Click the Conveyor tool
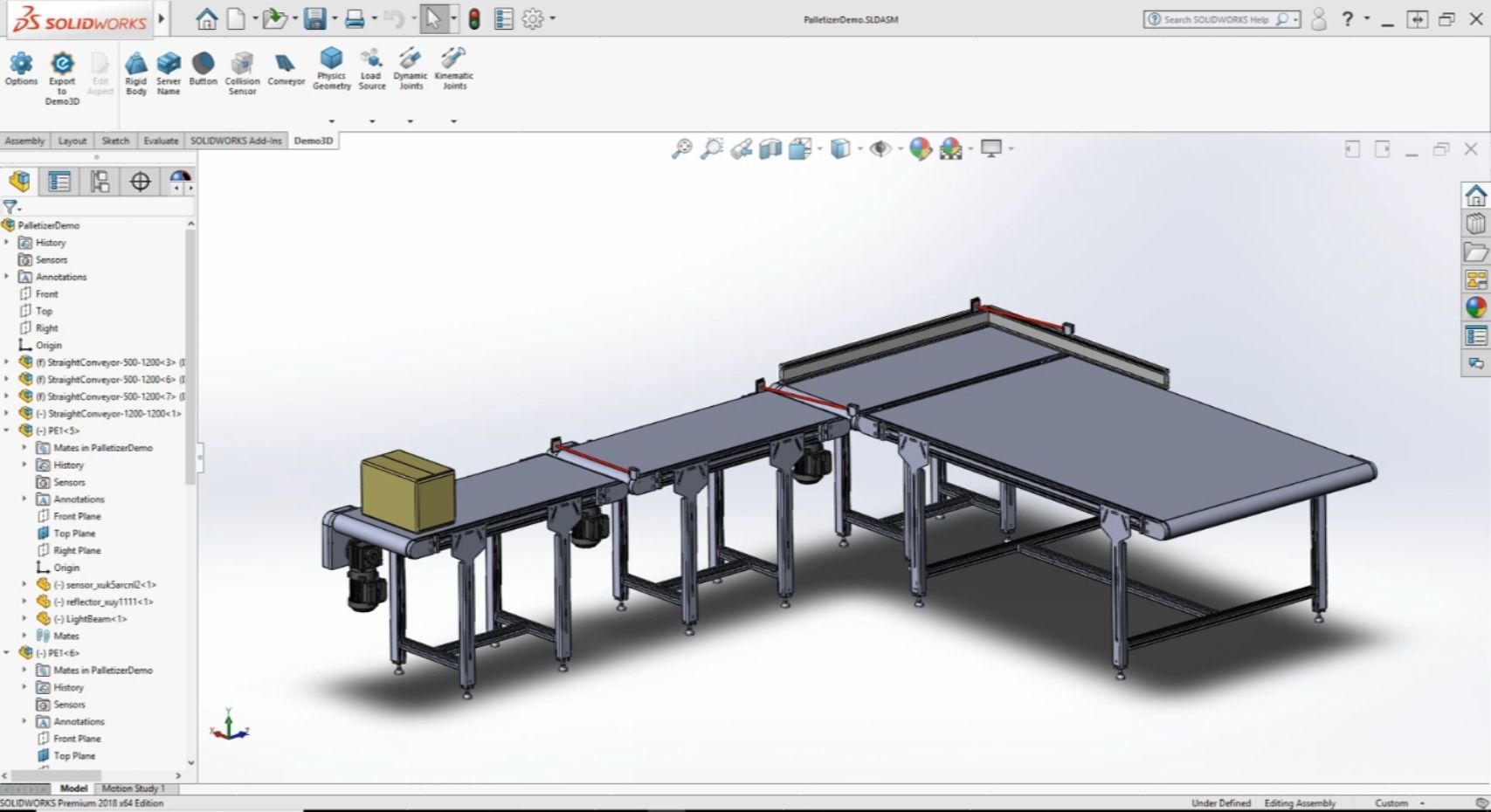 pos(286,69)
